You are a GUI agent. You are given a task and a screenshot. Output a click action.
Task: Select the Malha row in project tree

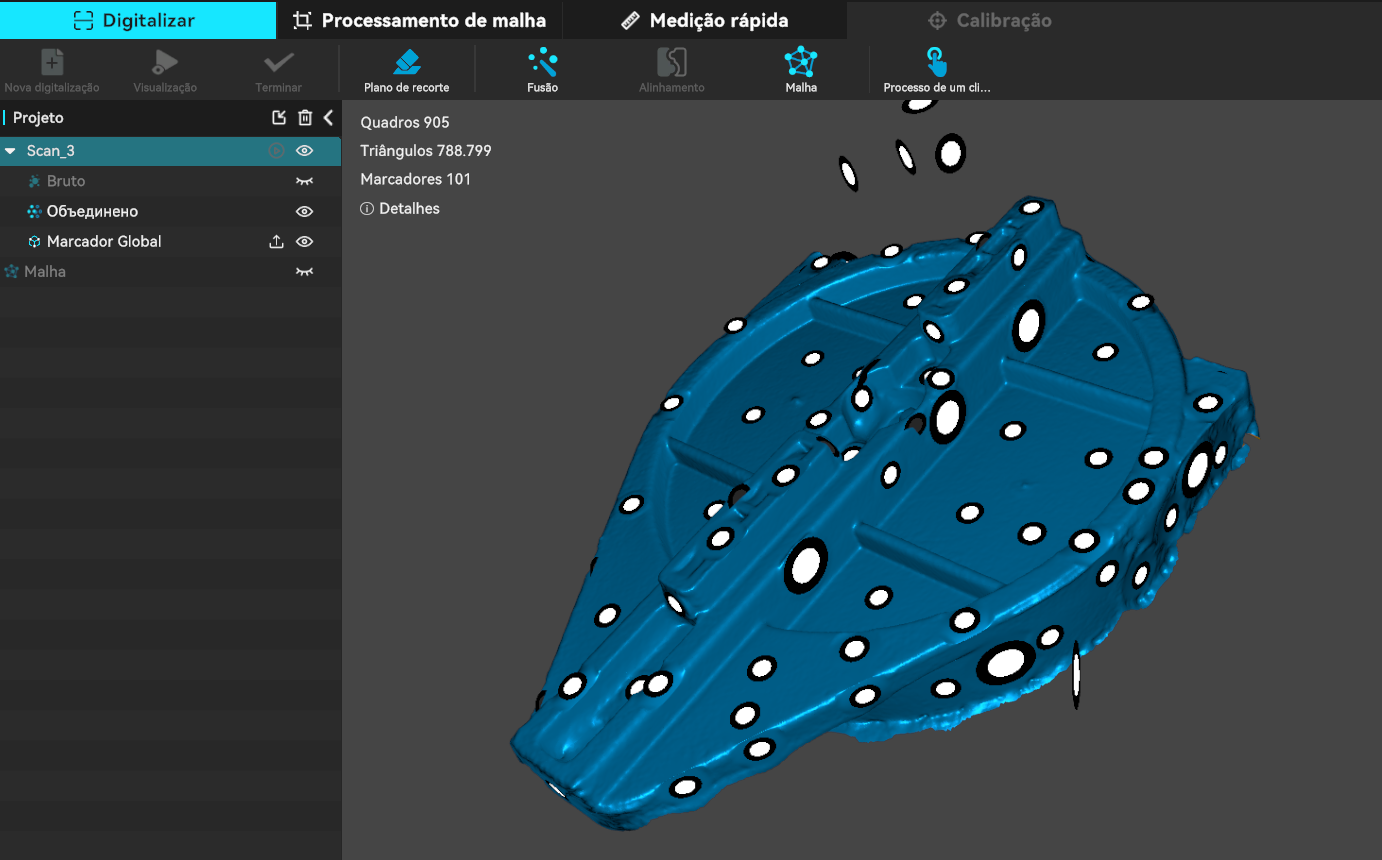[x=170, y=271]
